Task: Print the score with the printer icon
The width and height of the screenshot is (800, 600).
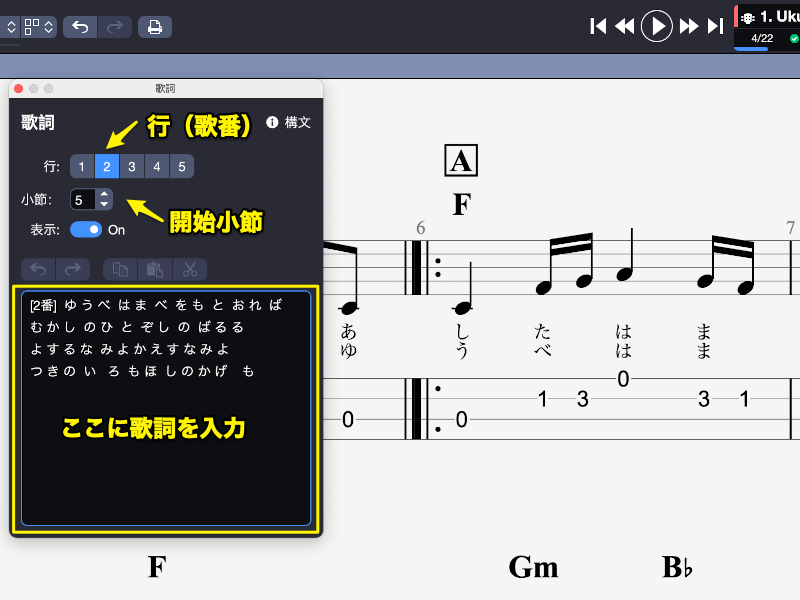Action: 154,27
